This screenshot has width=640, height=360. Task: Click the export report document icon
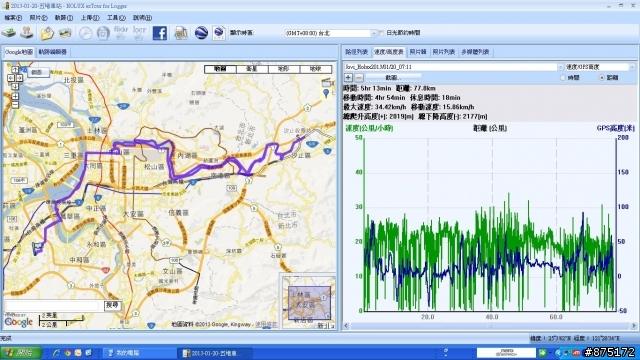tap(181, 33)
